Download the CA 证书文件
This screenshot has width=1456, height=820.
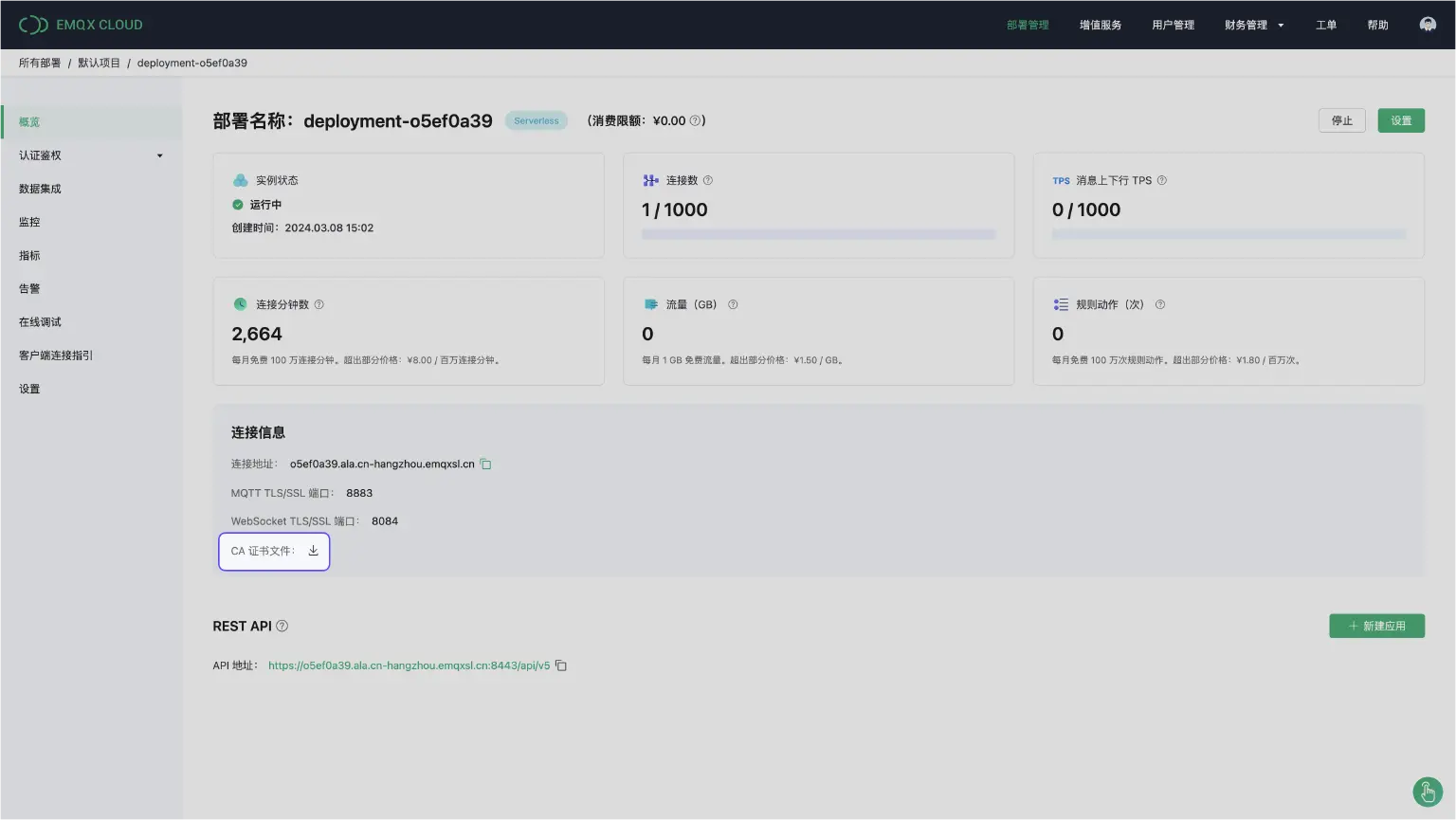pos(313,551)
